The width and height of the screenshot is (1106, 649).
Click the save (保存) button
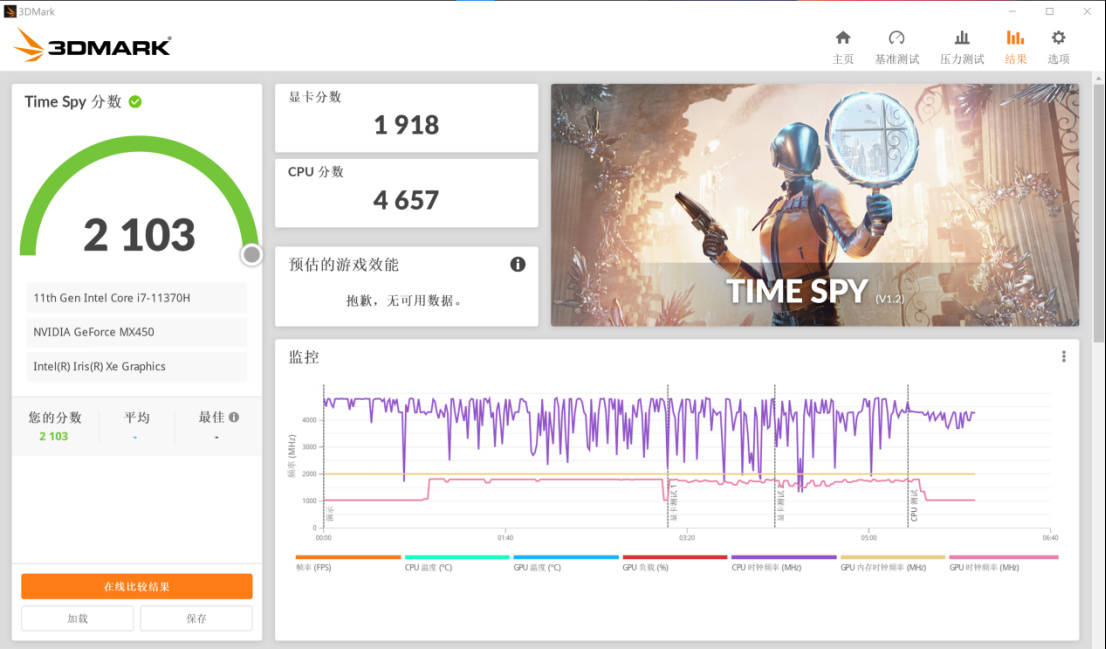[196, 619]
